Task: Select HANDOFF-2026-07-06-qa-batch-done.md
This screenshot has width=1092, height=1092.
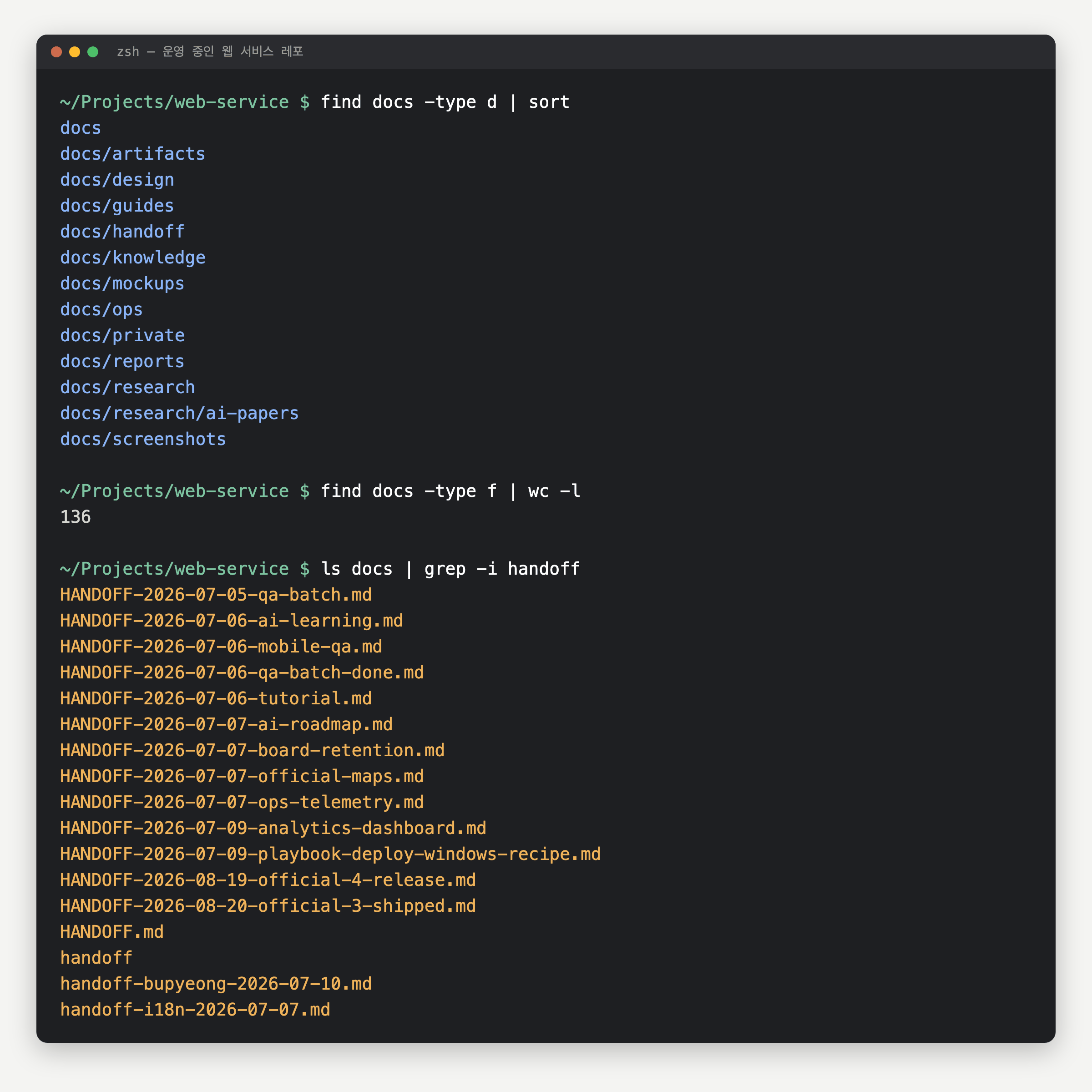Action: 242,672
